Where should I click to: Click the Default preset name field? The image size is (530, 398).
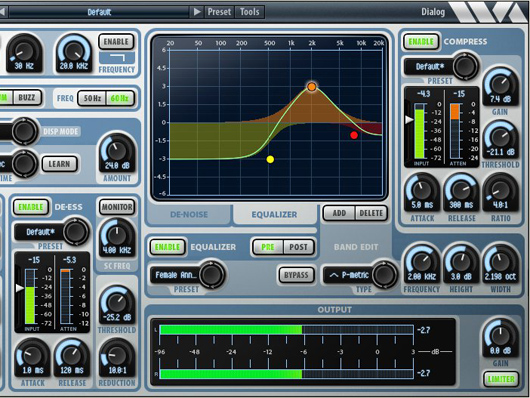(99, 12)
